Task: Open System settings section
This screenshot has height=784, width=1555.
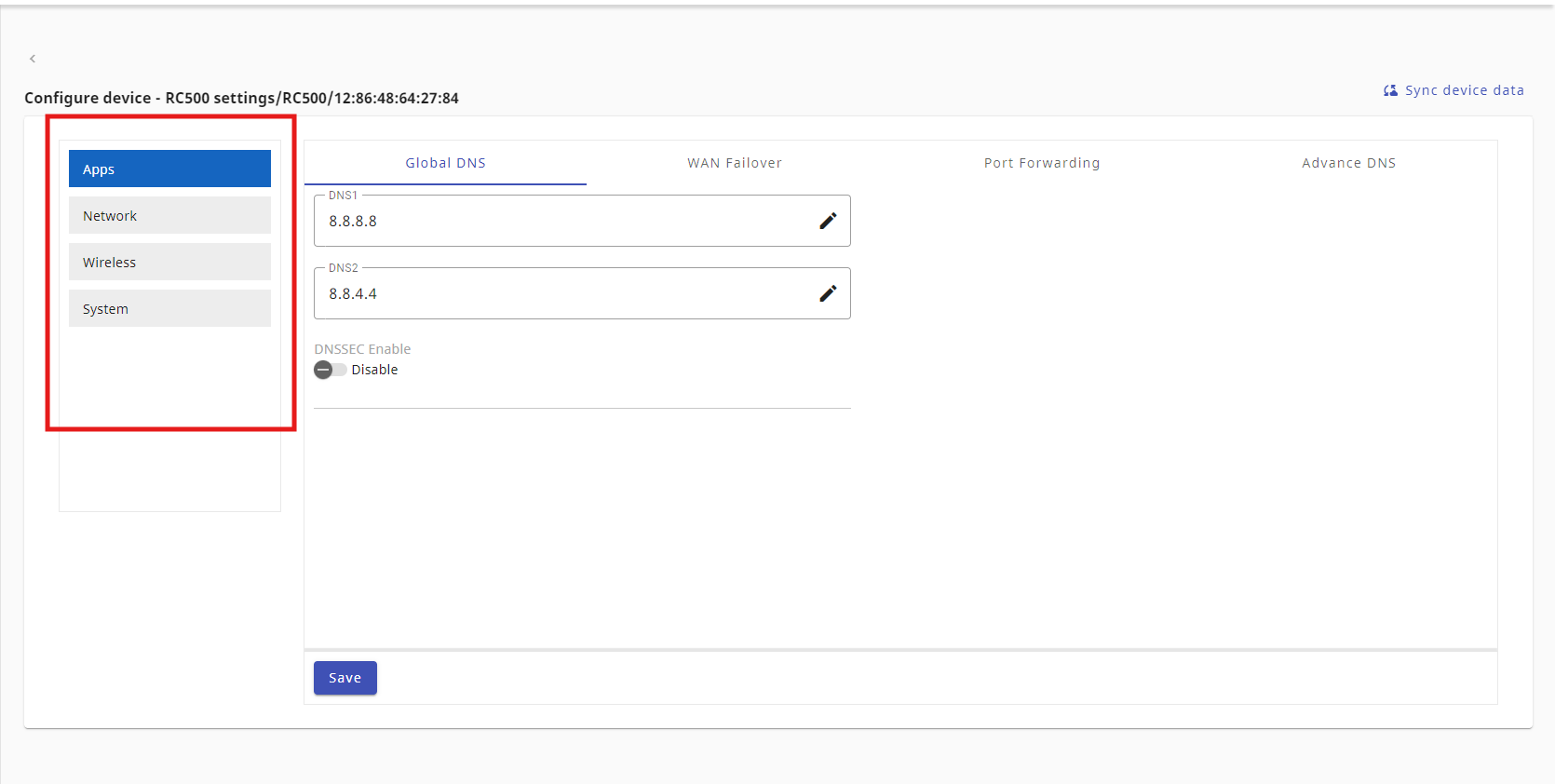Action: coord(169,308)
